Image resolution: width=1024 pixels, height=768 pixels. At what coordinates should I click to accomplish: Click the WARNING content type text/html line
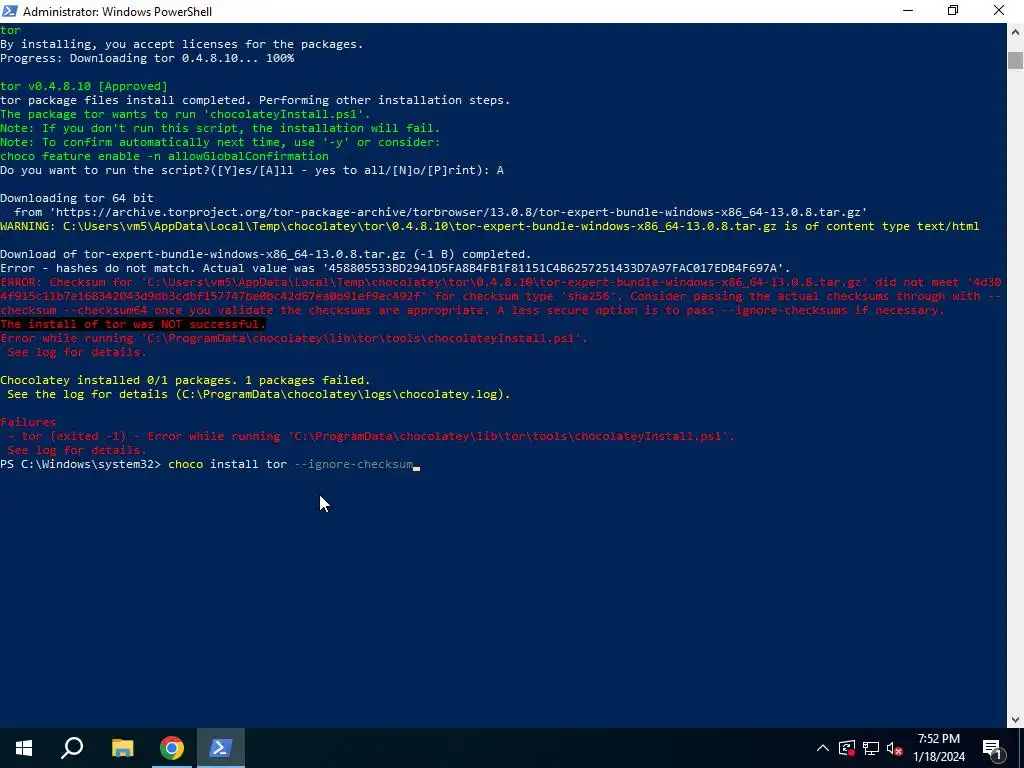[490, 227]
